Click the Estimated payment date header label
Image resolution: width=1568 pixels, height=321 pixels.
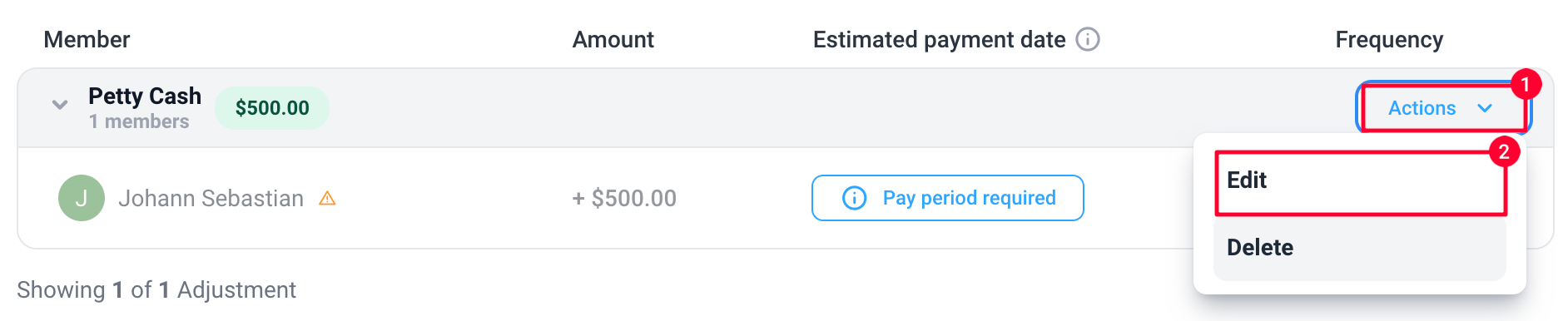[x=939, y=40]
